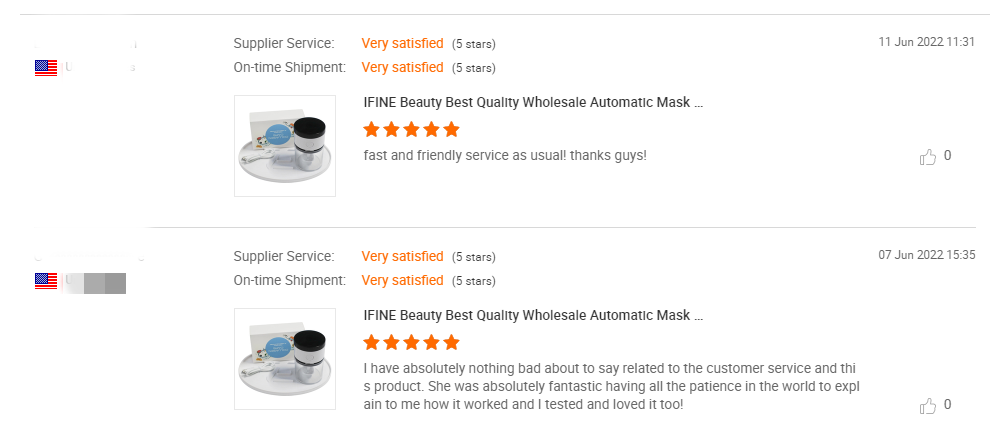
Task: Click the 11 Jun 2022 11:31 timestamp
Action: pos(926,42)
